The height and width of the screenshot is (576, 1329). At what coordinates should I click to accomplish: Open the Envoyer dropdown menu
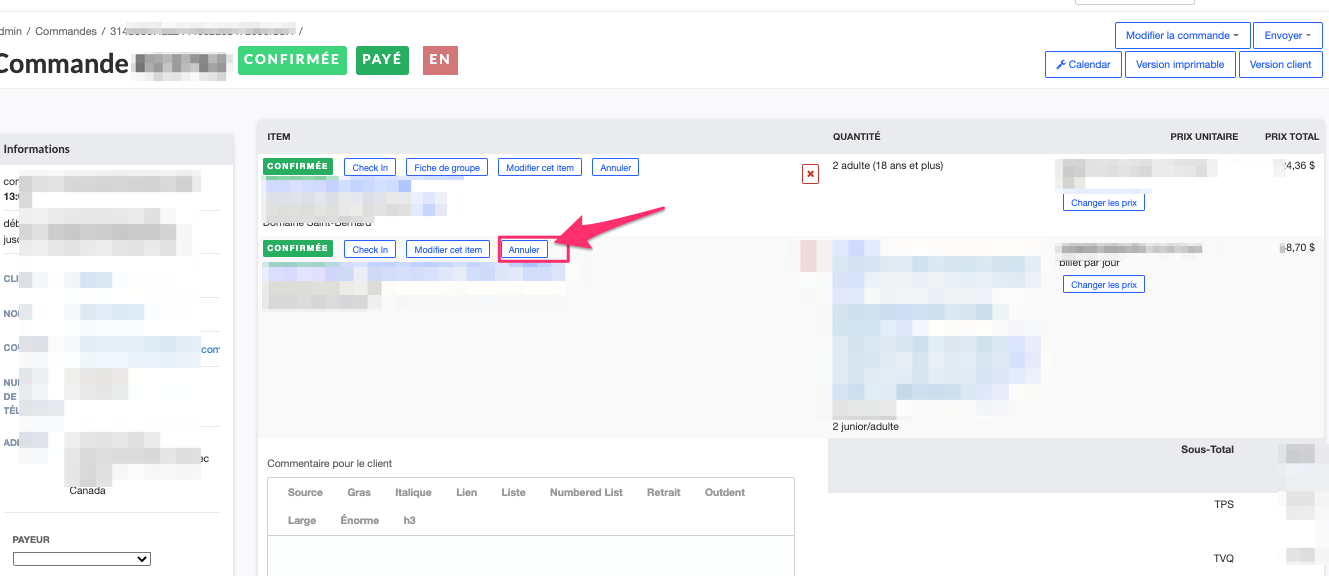click(x=1288, y=35)
